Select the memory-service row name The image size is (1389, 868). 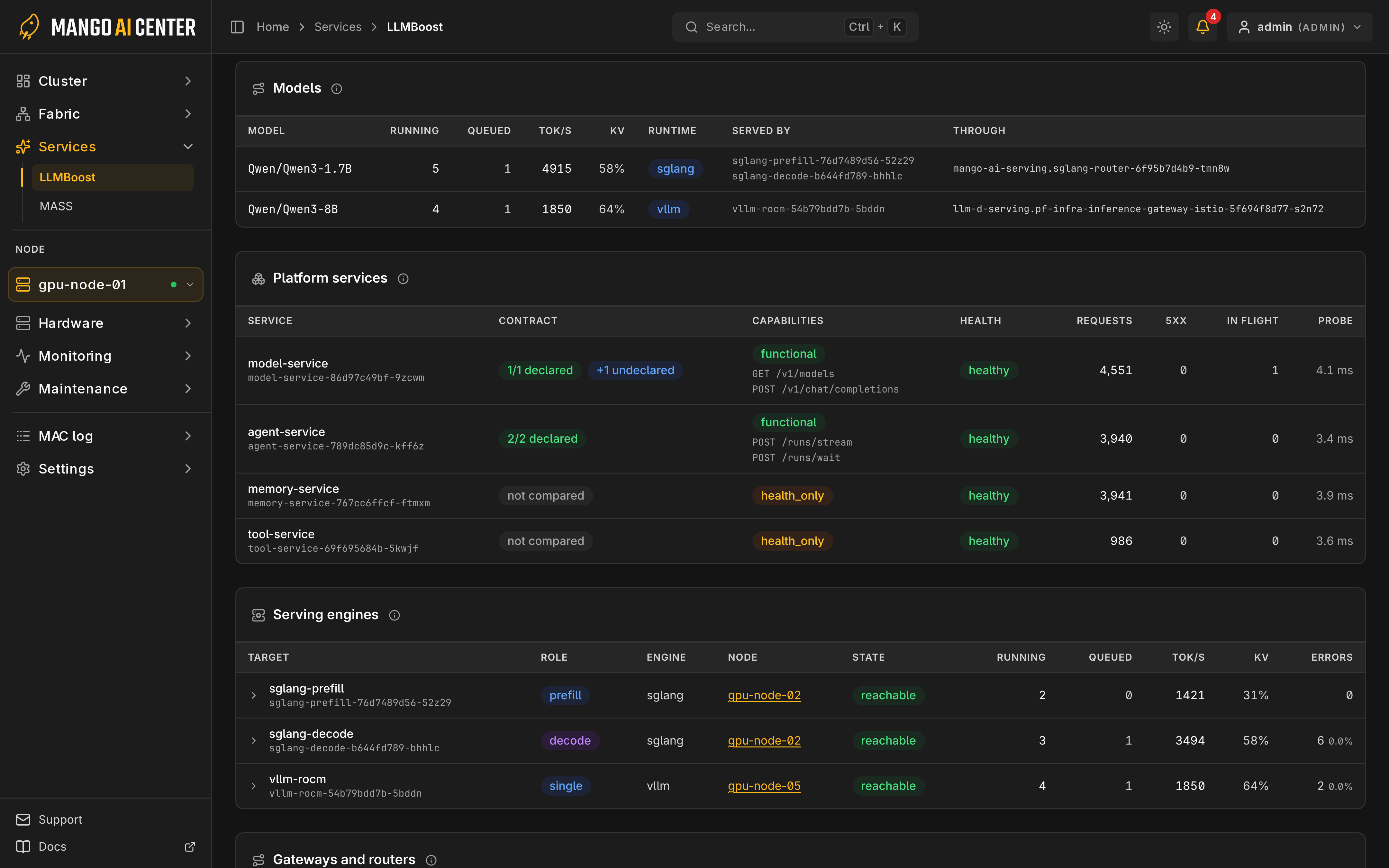coord(293,489)
